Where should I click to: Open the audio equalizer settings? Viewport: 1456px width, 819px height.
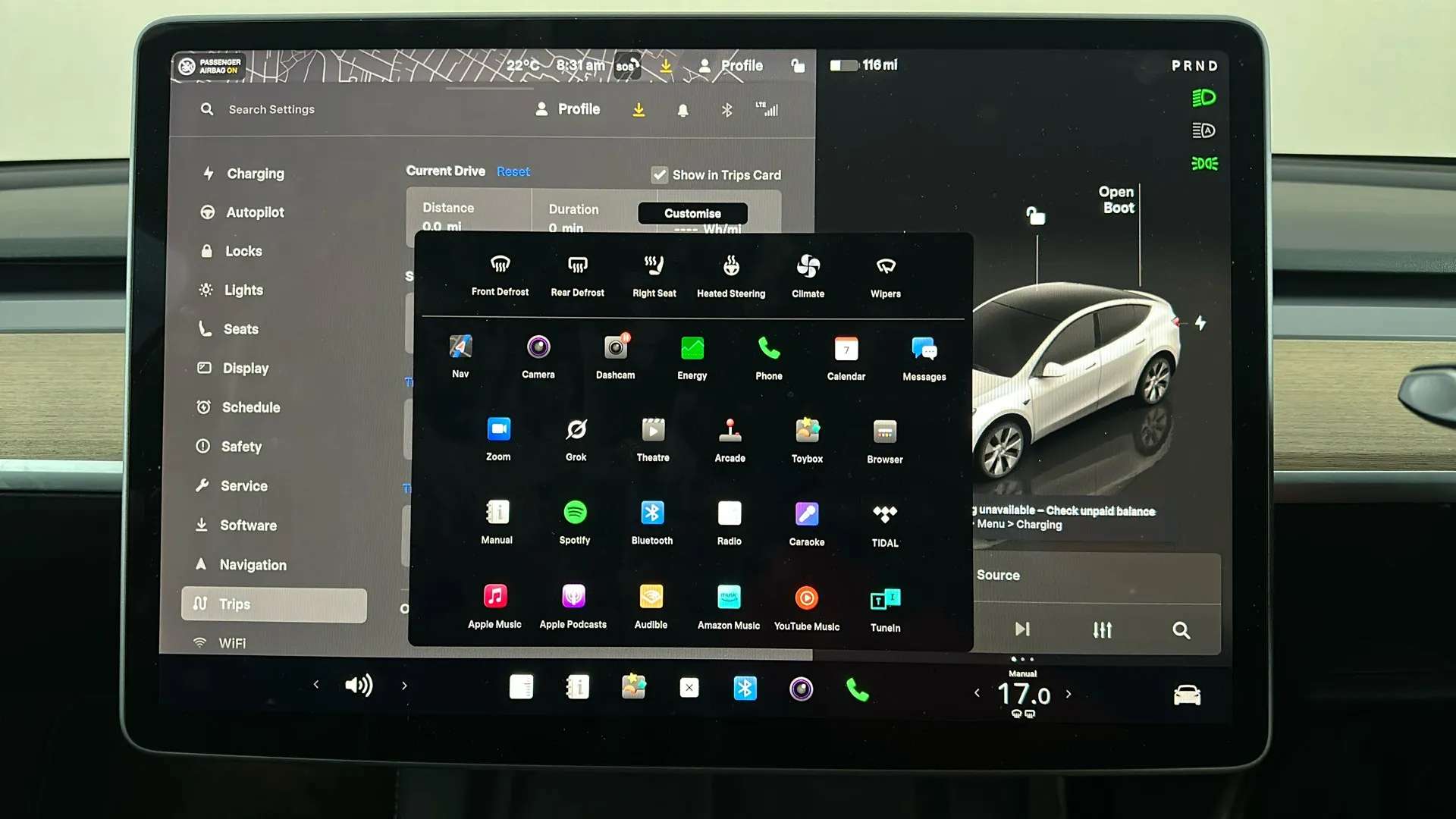pyautogui.click(x=1102, y=629)
